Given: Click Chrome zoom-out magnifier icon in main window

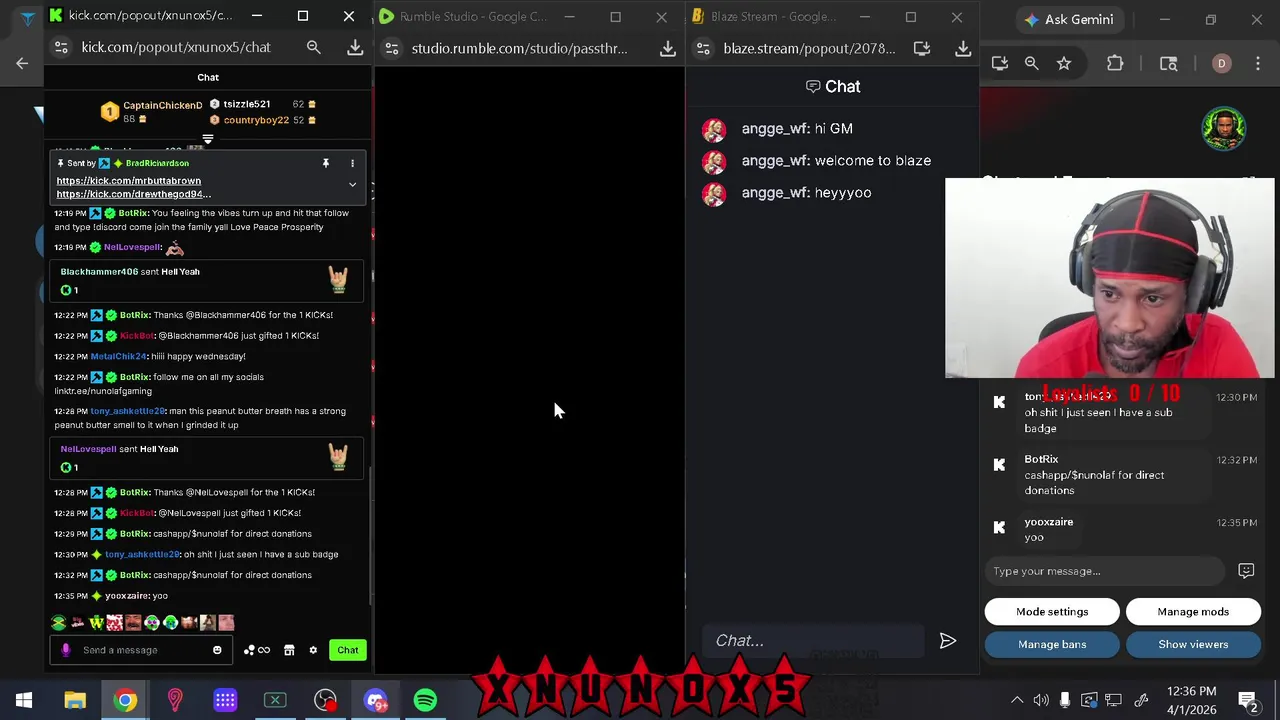Looking at the screenshot, I should click(x=1032, y=63).
